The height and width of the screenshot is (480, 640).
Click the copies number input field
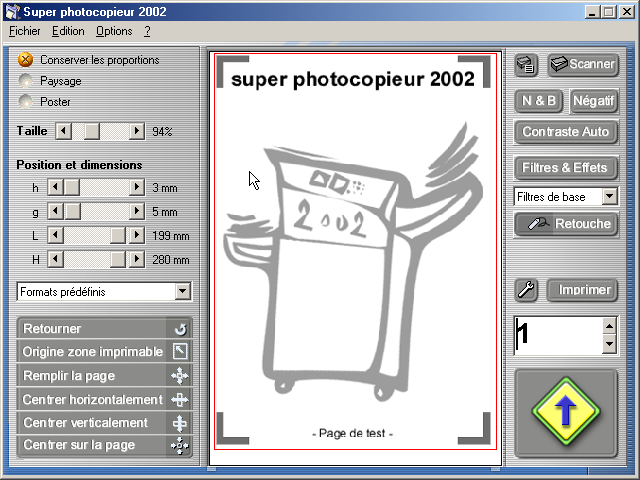click(x=558, y=336)
